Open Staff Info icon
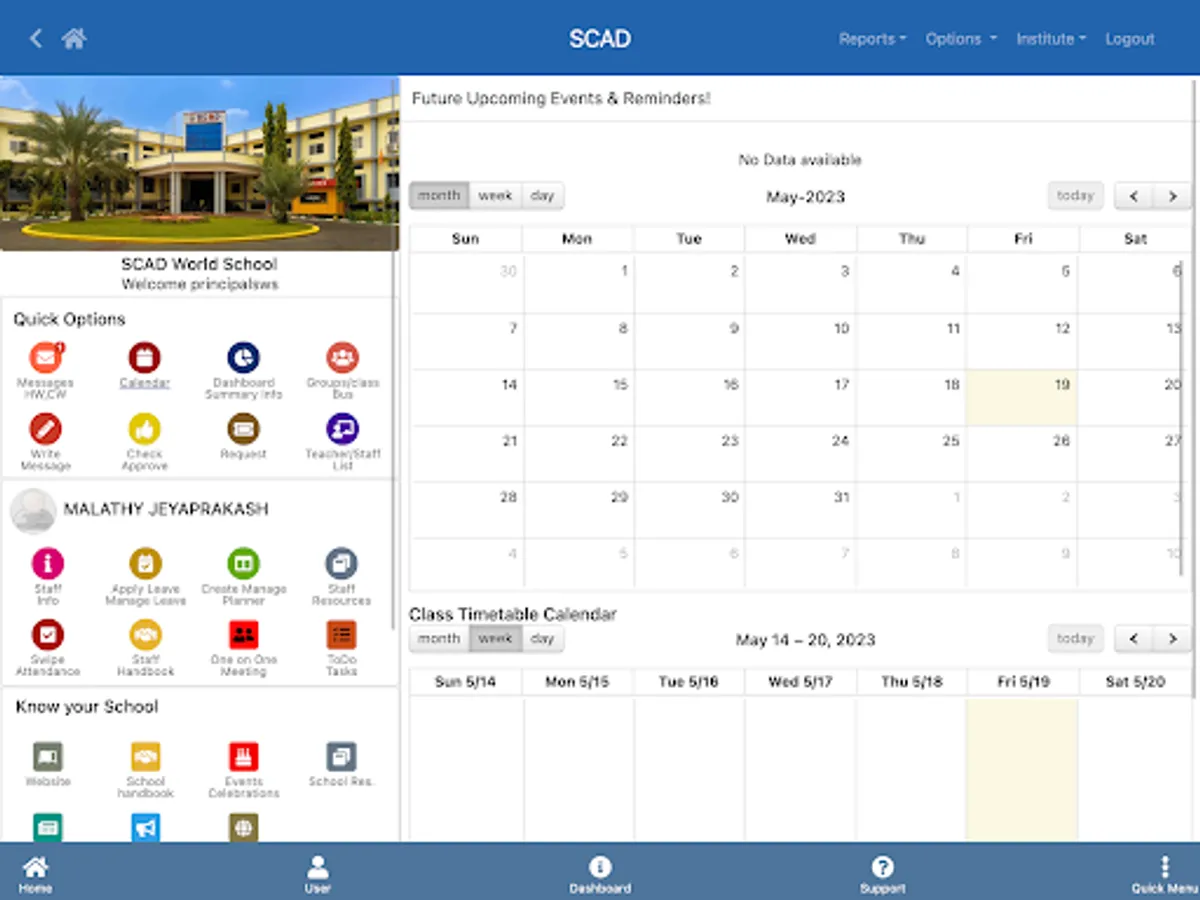Screen dimensions: 1200x900 [x=47, y=563]
